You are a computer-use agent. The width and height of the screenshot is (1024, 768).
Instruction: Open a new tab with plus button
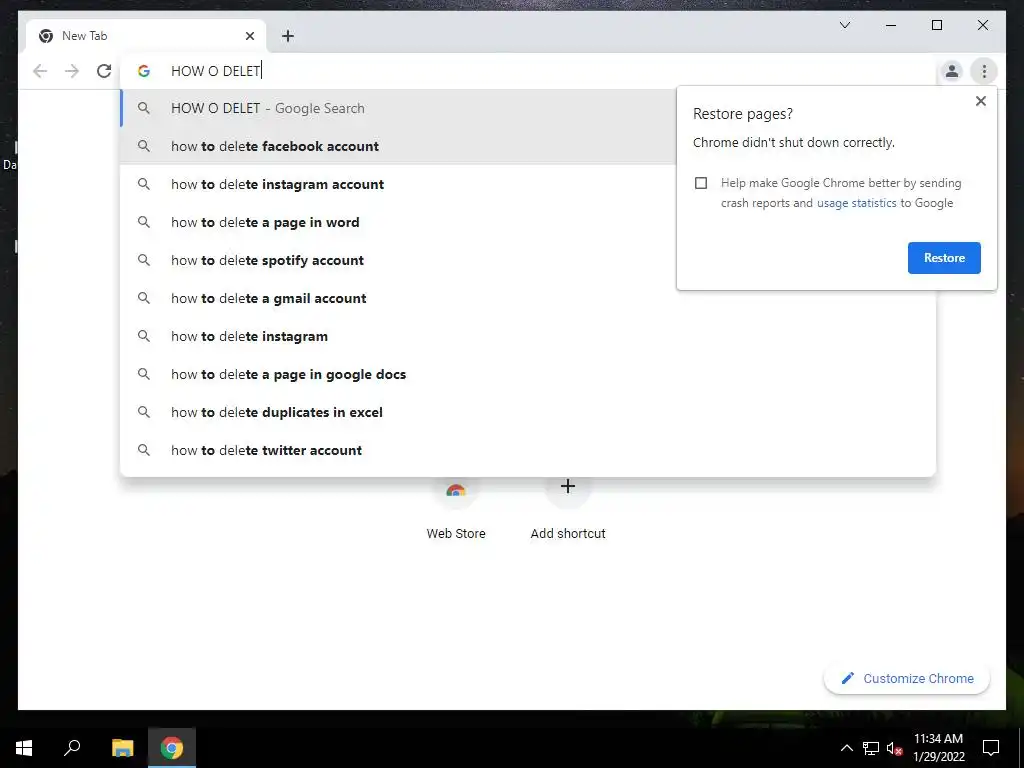point(288,36)
